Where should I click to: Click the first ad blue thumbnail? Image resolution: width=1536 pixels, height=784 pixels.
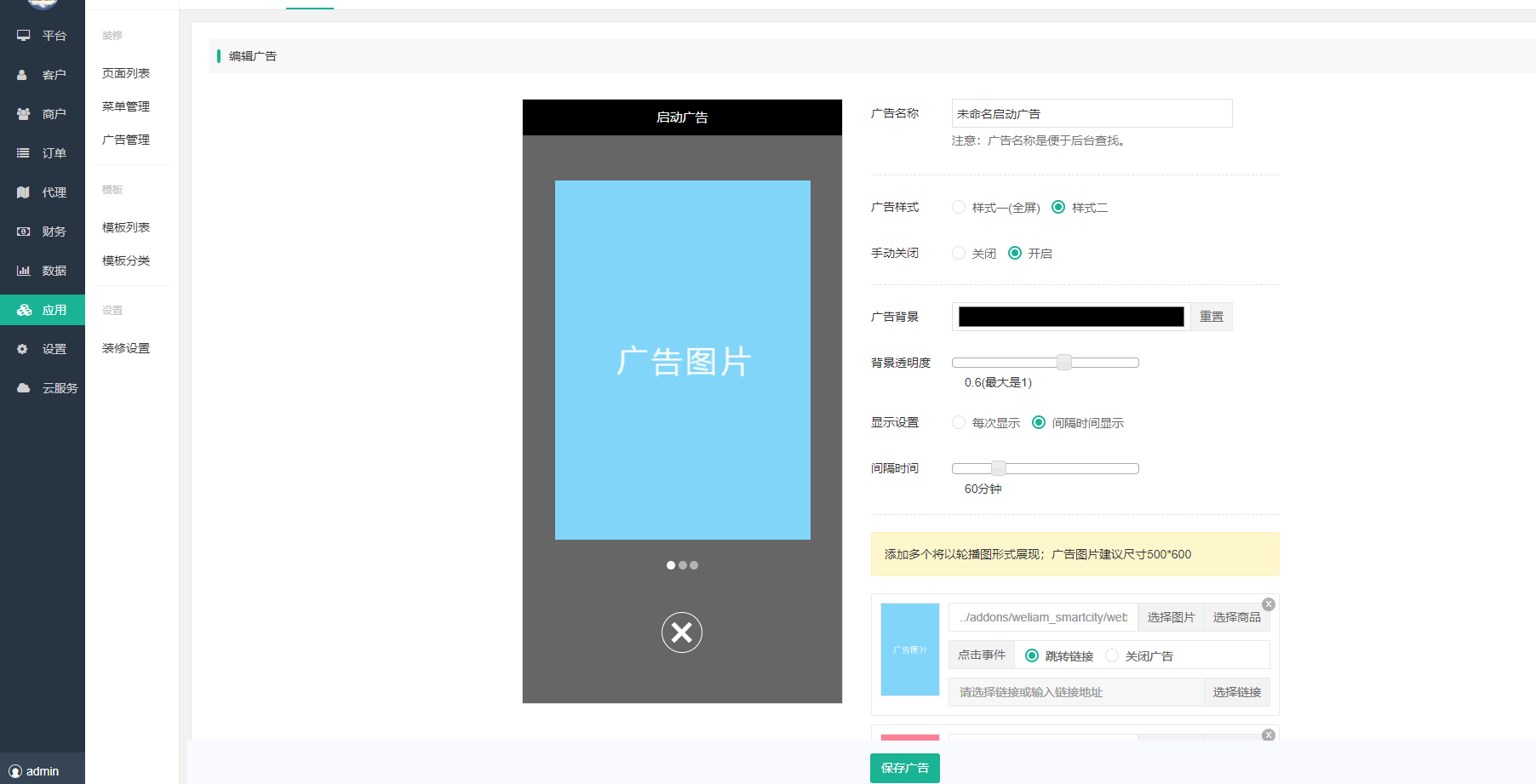click(910, 650)
